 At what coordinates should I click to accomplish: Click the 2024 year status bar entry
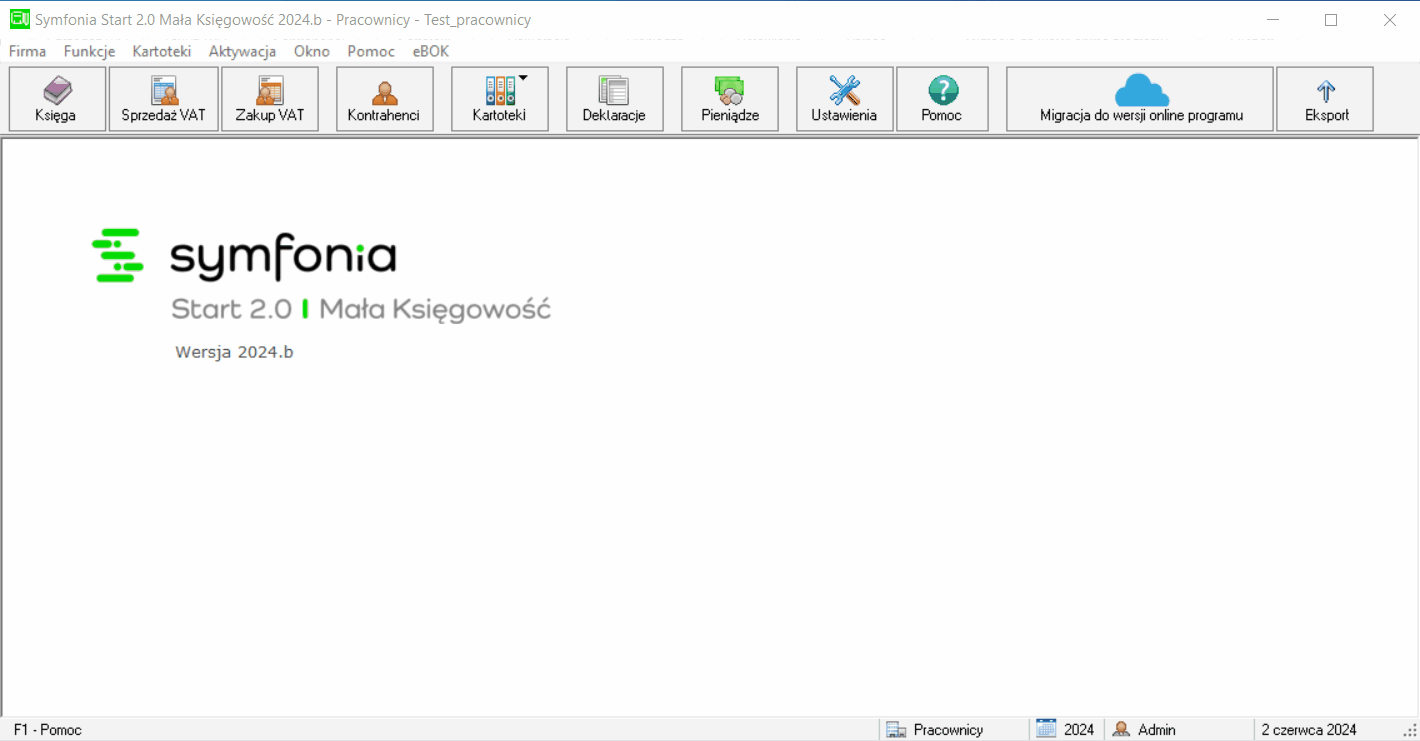point(1066,730)
